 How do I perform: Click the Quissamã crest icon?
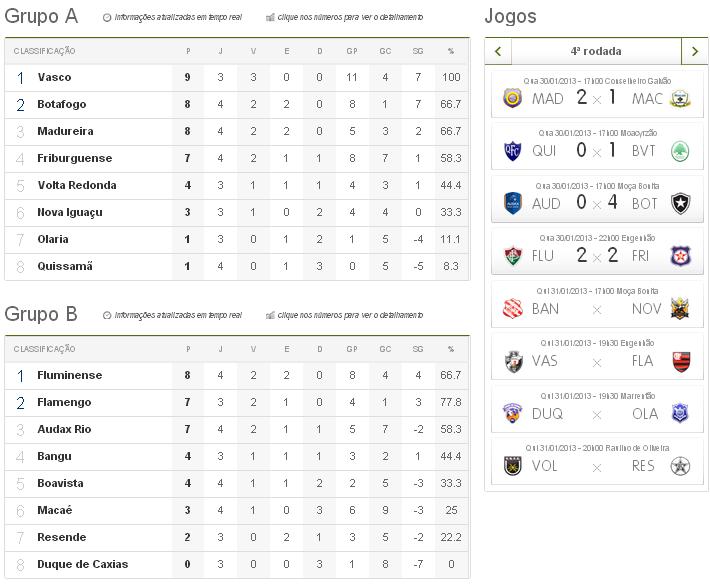pos(513,151)
